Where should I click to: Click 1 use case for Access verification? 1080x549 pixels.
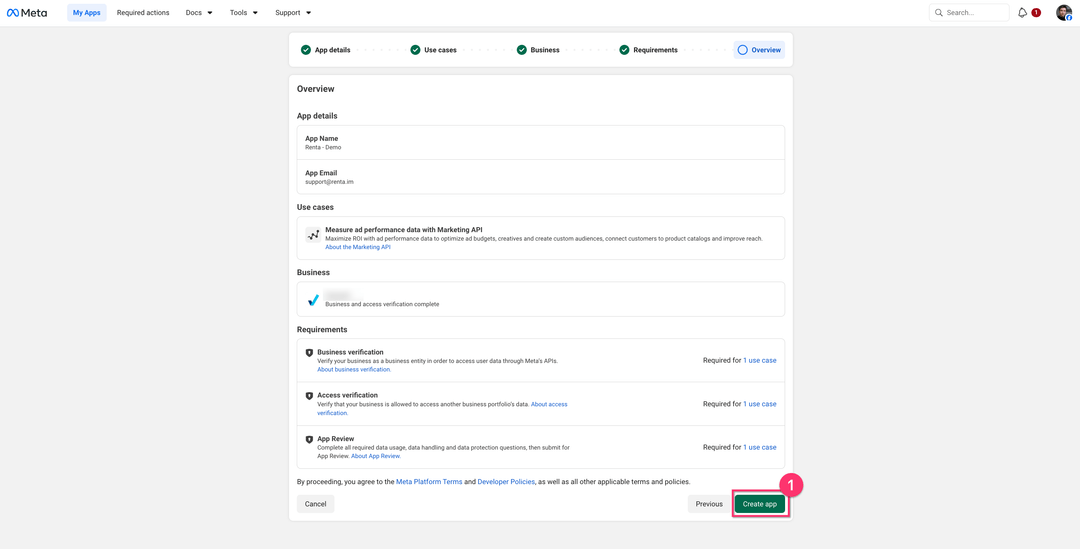pyautogui.click(x=760, y=404)
